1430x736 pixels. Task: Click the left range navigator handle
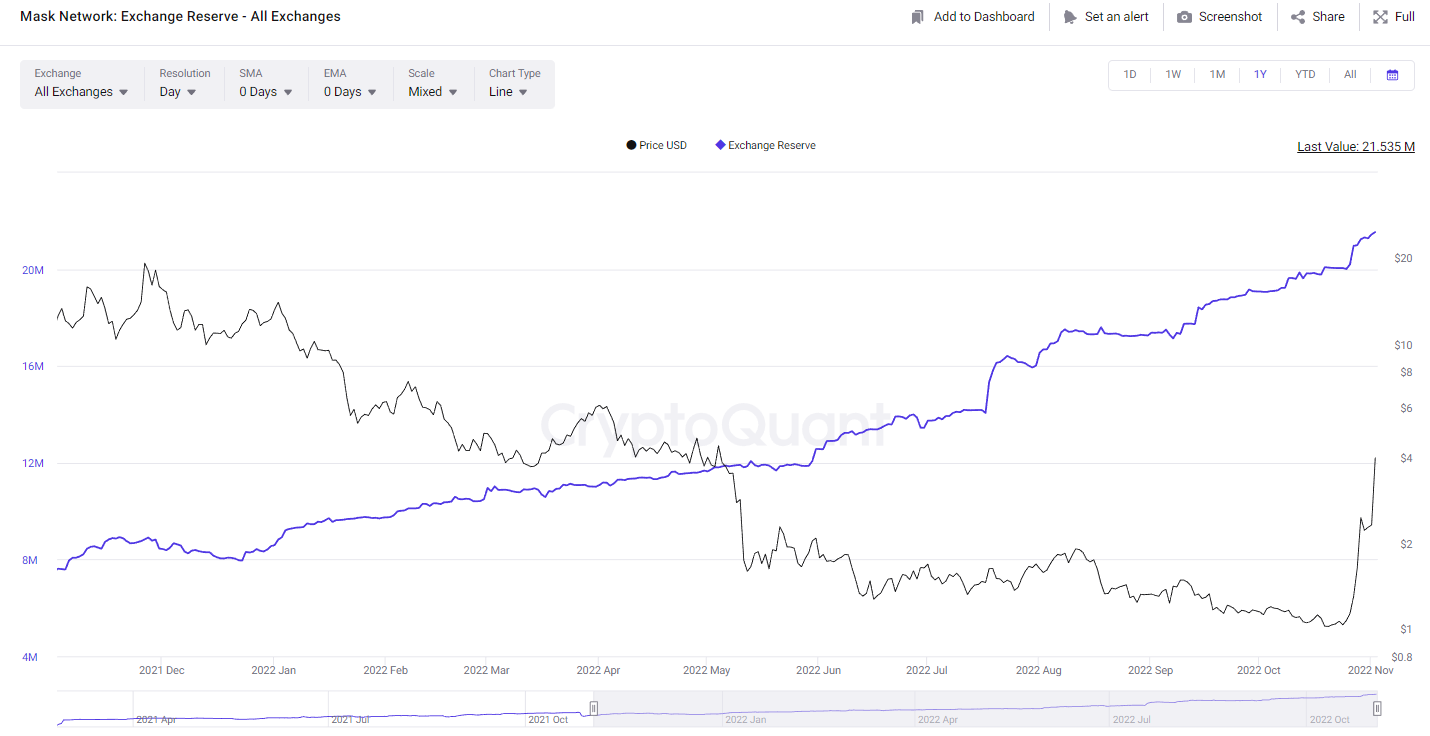(593, 708)
